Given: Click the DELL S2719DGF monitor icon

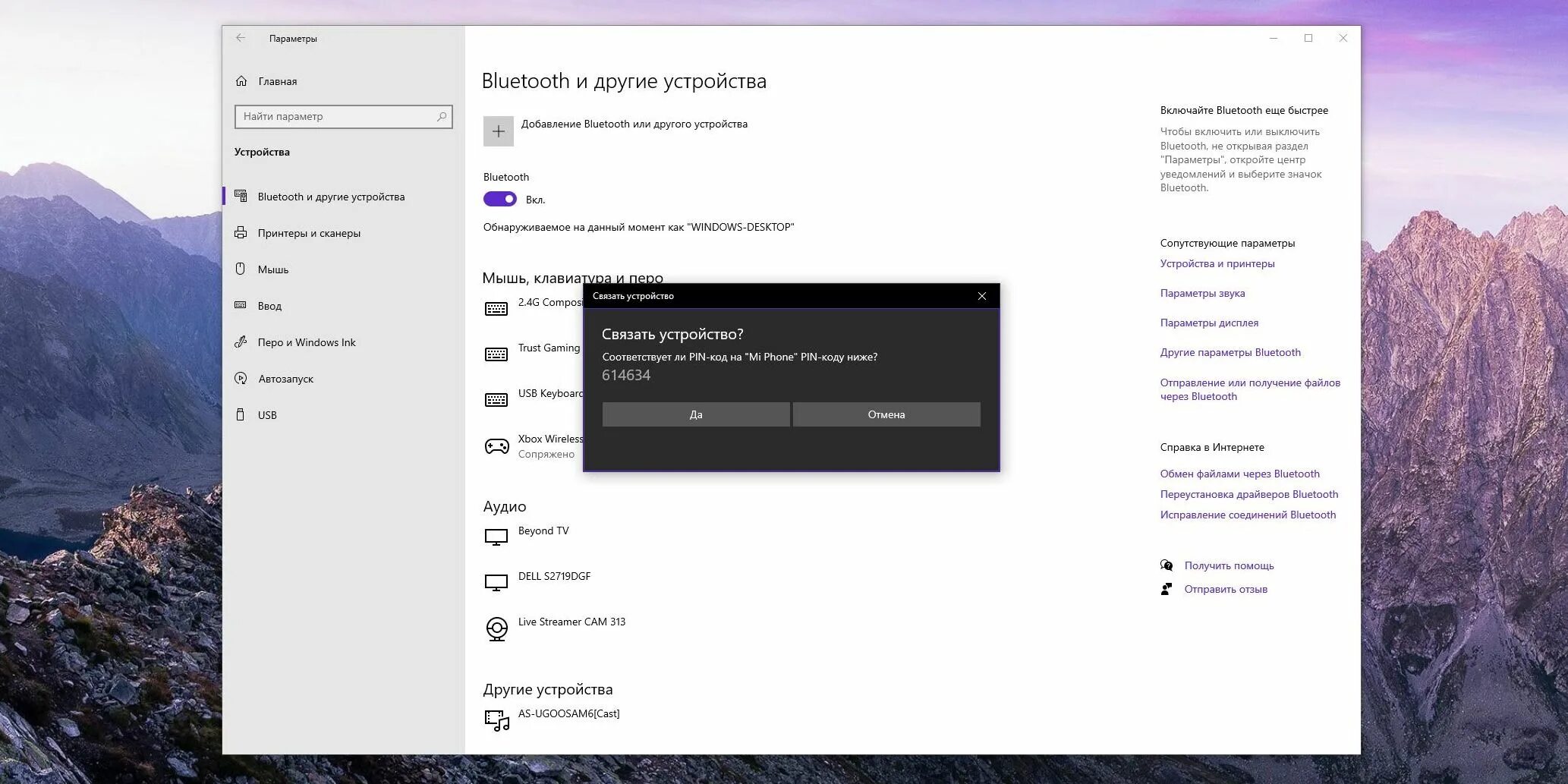Looking at the screenshot, I should pos(496,583).
